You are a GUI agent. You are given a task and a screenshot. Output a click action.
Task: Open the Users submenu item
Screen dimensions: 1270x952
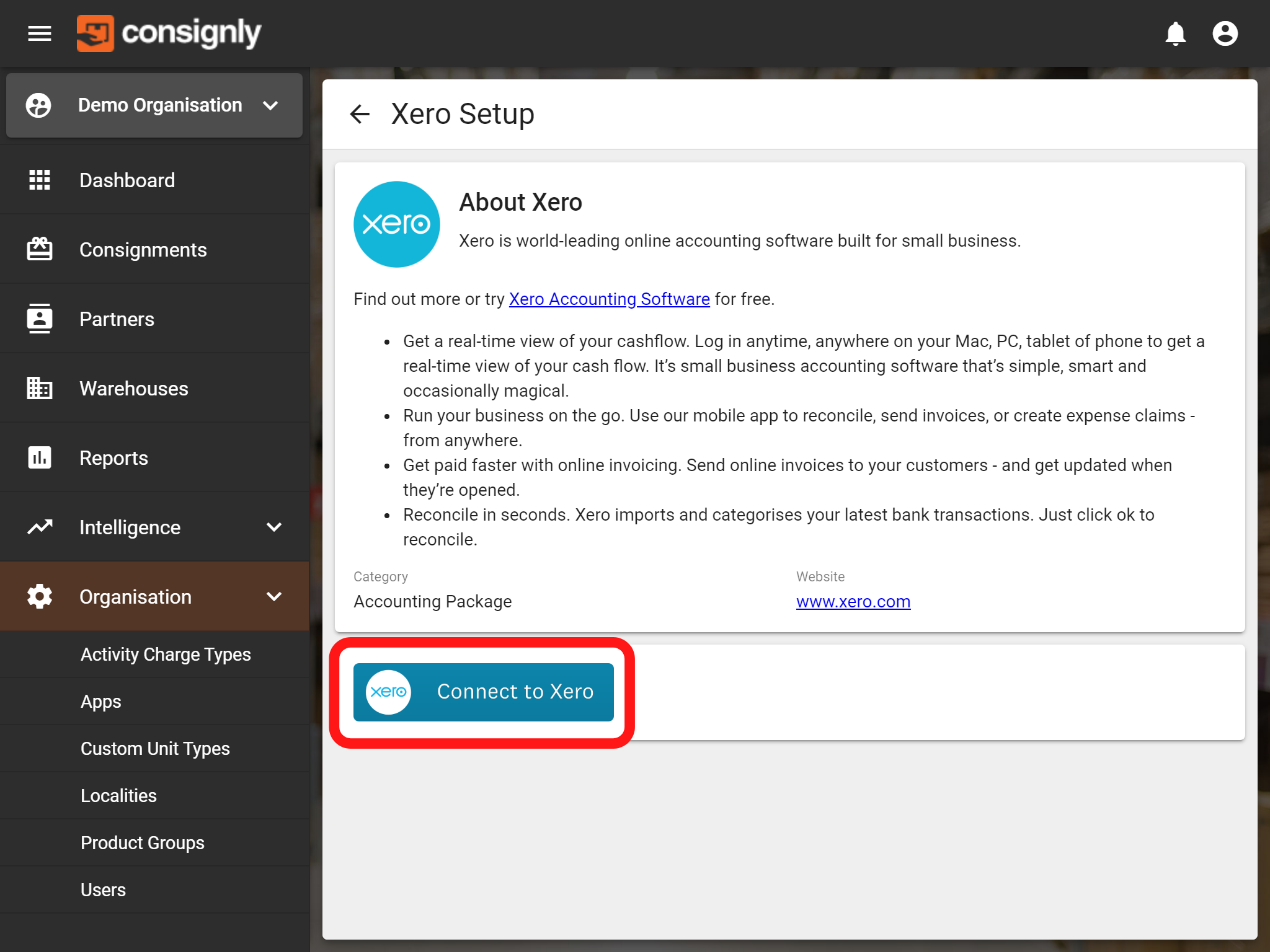click(x=154, y=890)
